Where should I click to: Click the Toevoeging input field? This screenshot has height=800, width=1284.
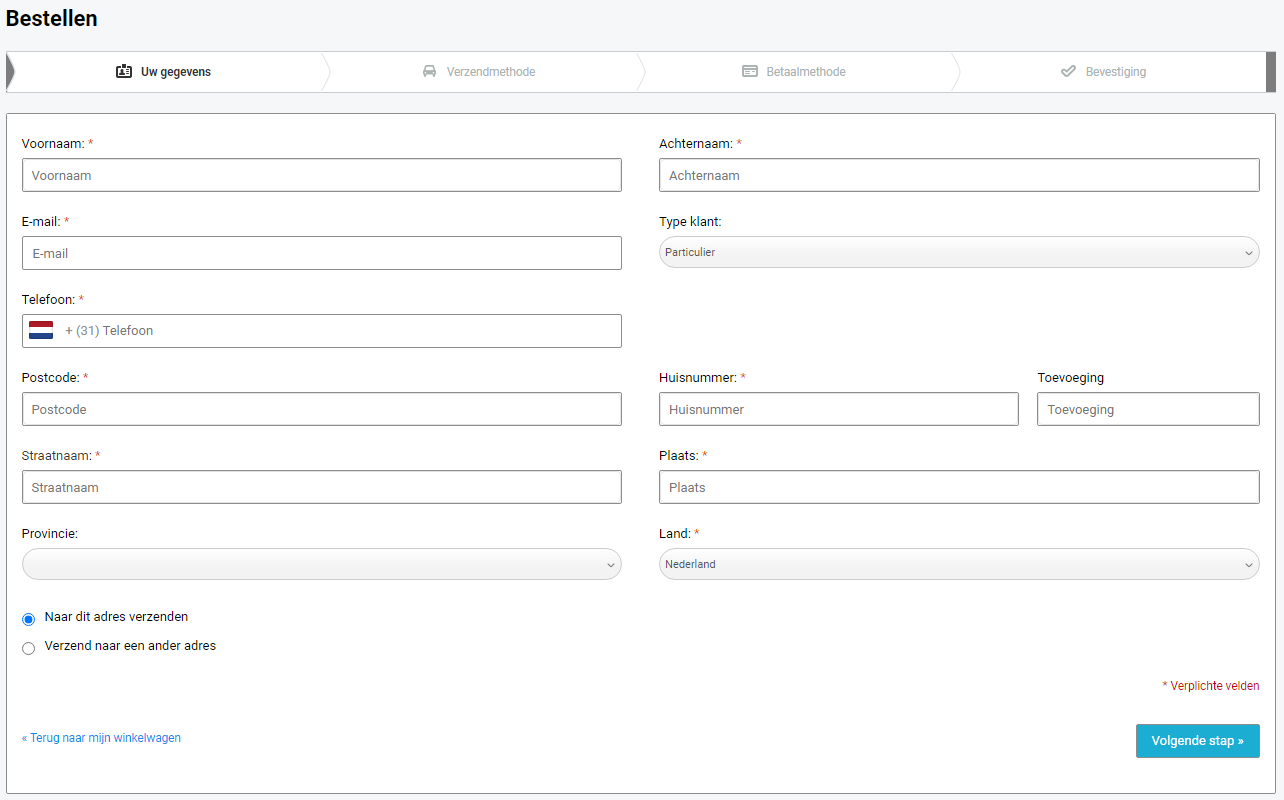[x=1147, y=410]
